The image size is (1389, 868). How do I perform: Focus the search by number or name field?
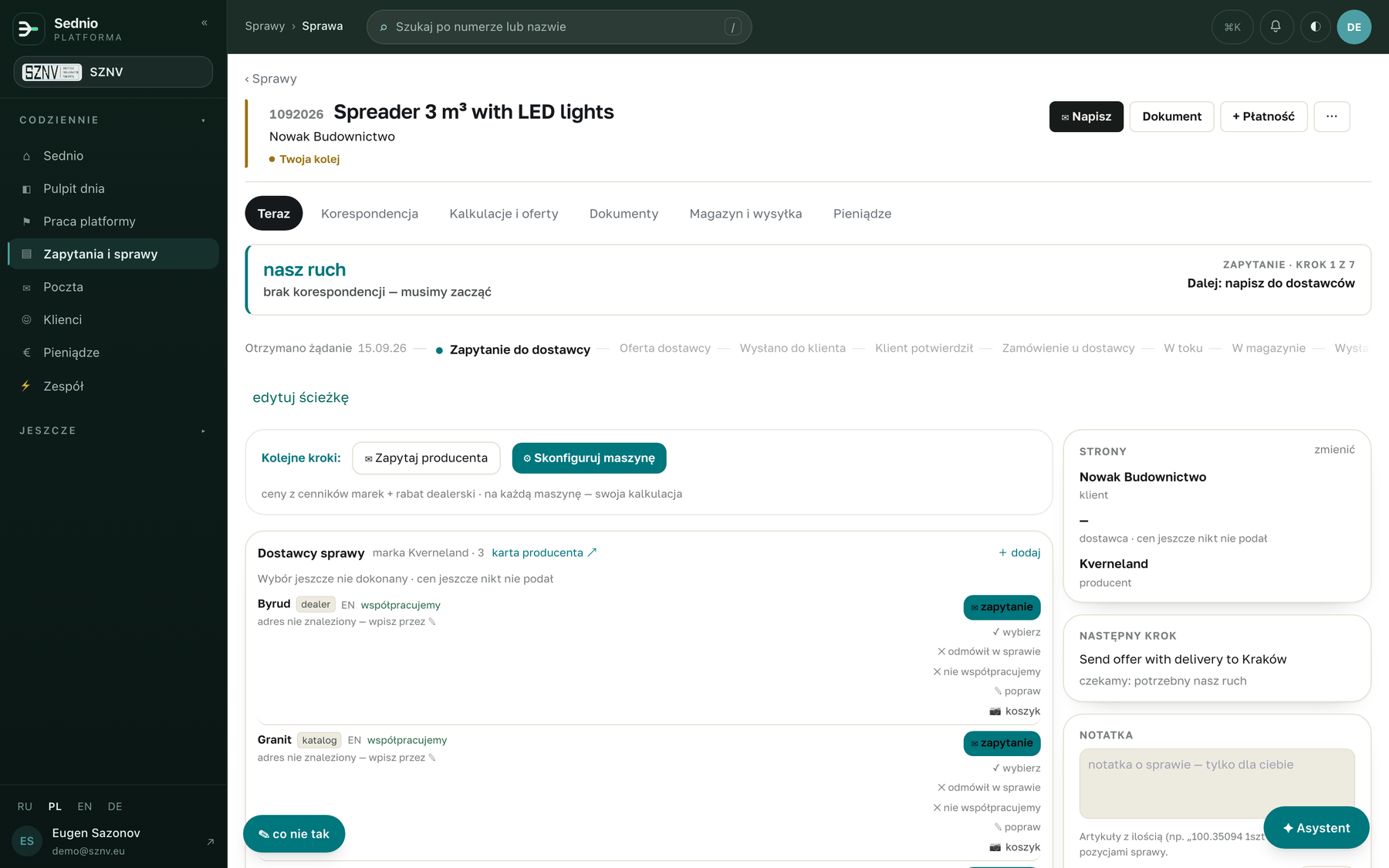pos(559,27)
